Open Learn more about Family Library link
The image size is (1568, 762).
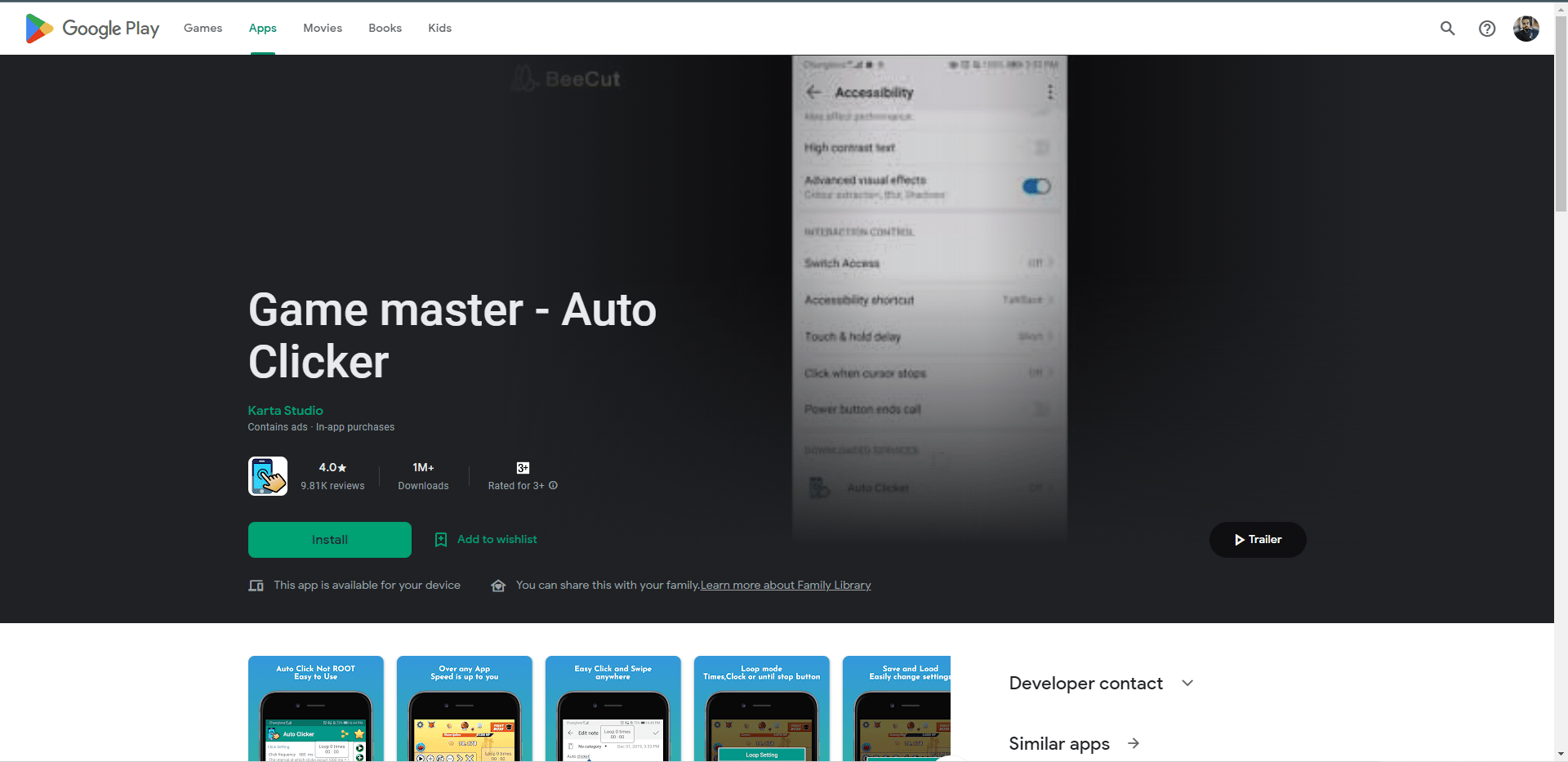786,585
